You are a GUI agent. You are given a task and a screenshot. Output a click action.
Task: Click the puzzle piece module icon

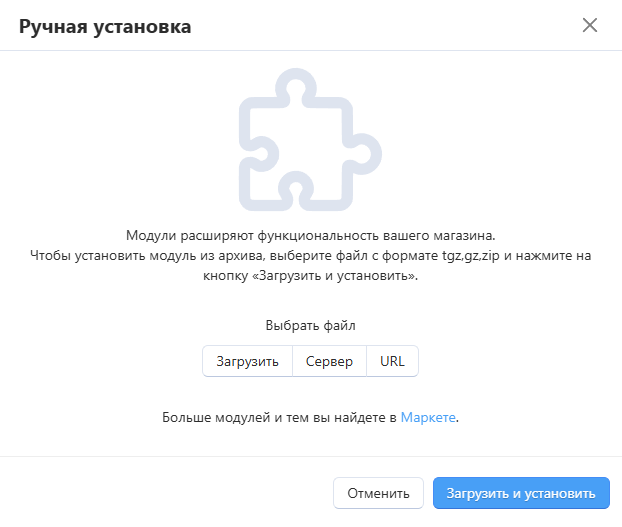click(x=310, y=140)
